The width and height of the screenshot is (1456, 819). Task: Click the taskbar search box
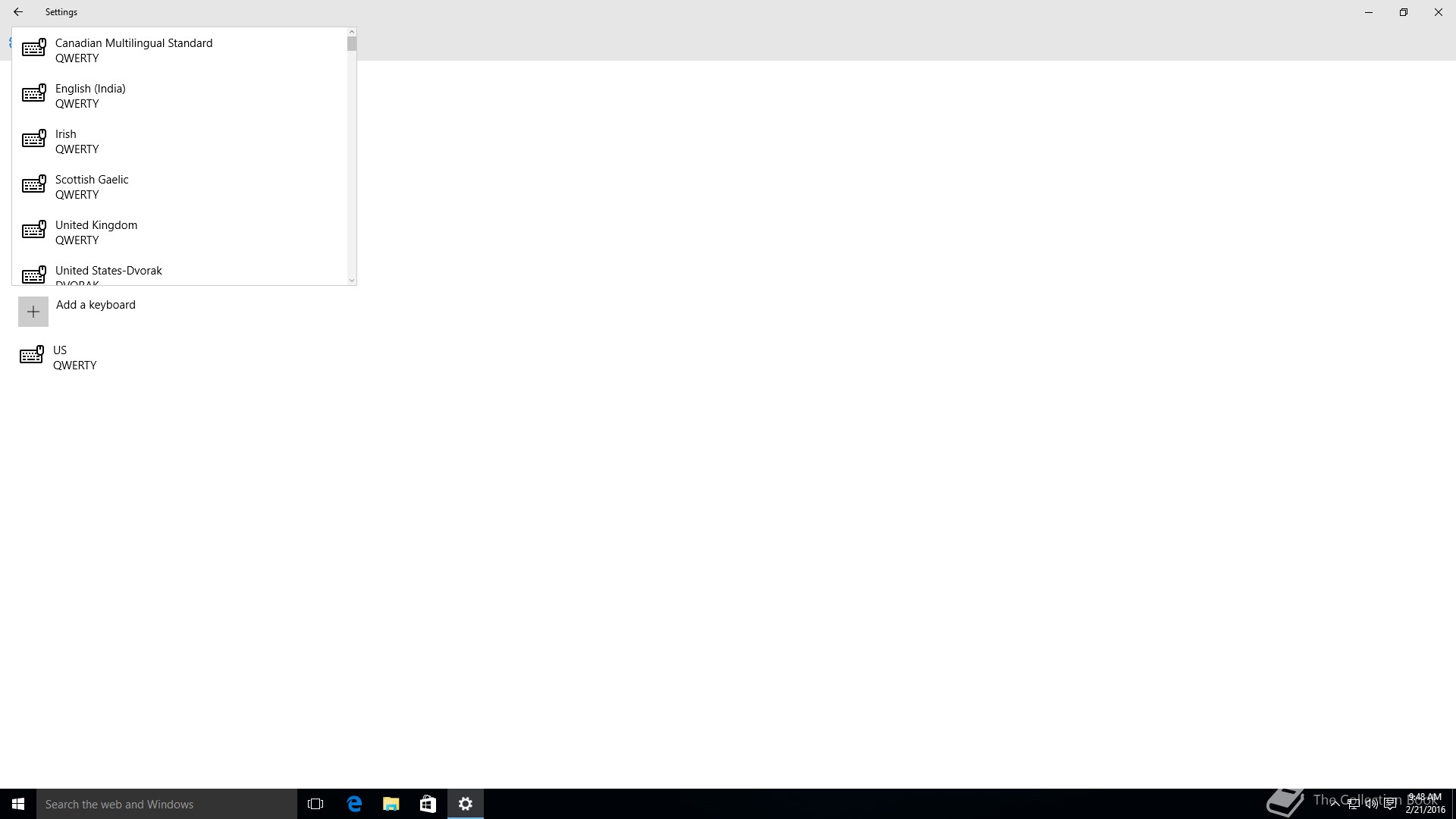167,804
